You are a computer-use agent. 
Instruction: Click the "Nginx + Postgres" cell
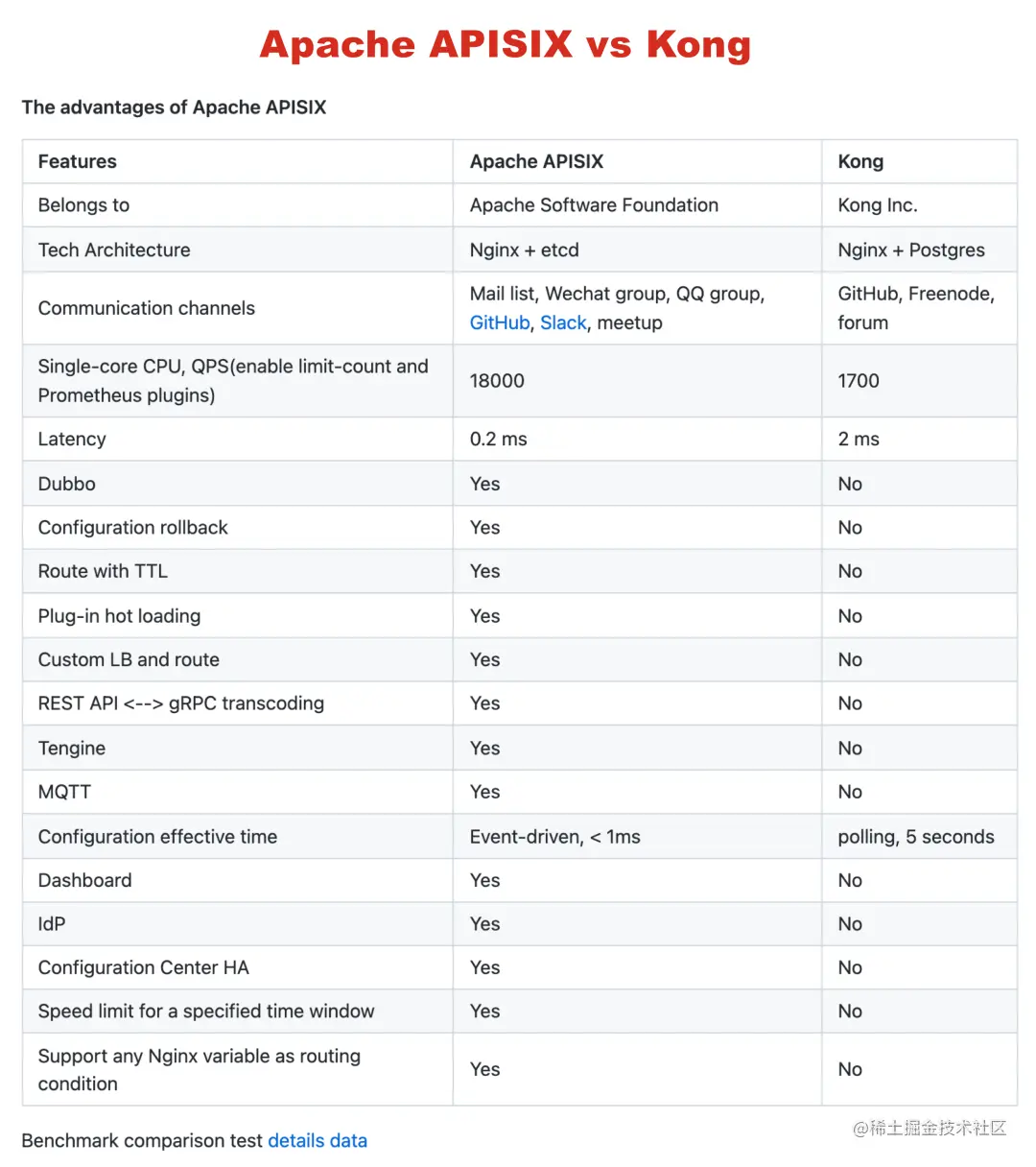910,250
